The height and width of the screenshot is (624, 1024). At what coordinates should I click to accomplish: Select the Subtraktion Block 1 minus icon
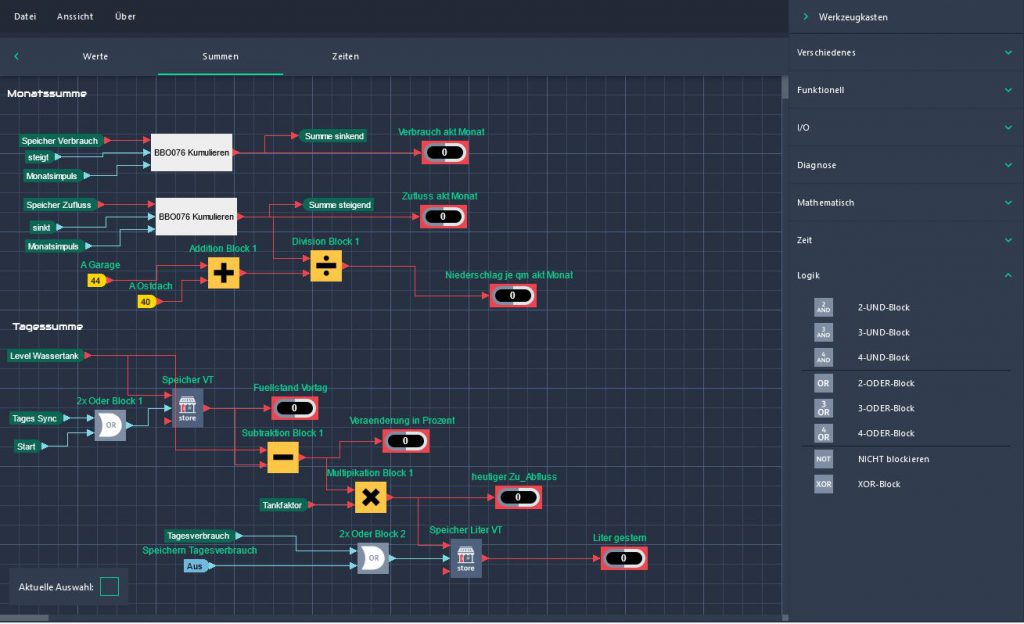(x=281, y=458)
